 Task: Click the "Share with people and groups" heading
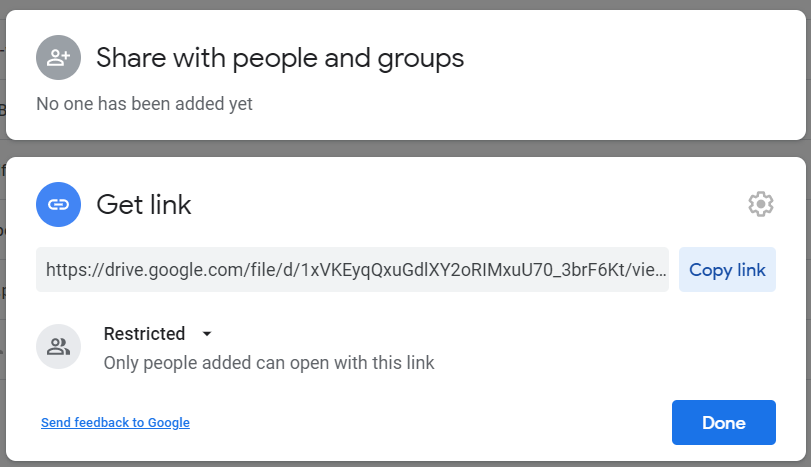click(x=280, y=58)
